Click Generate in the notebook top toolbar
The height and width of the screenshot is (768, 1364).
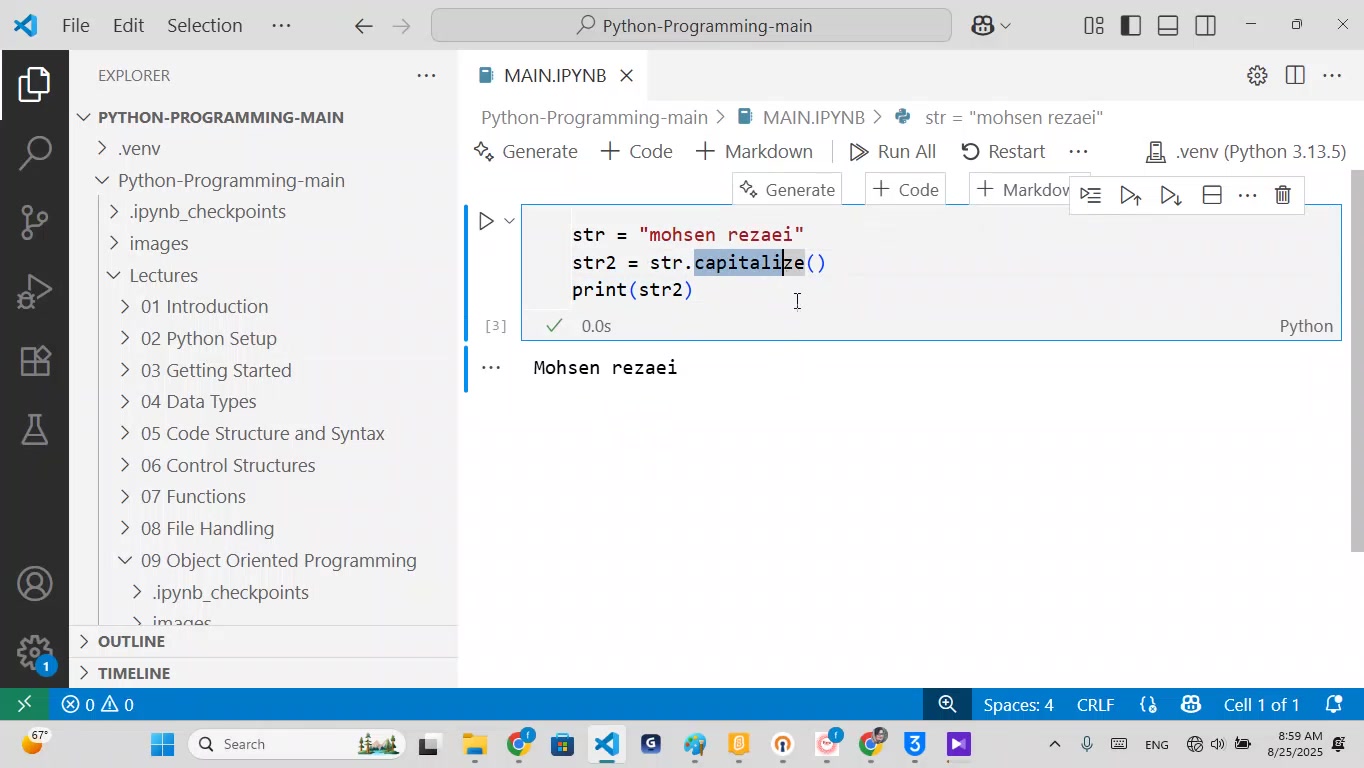526,152
